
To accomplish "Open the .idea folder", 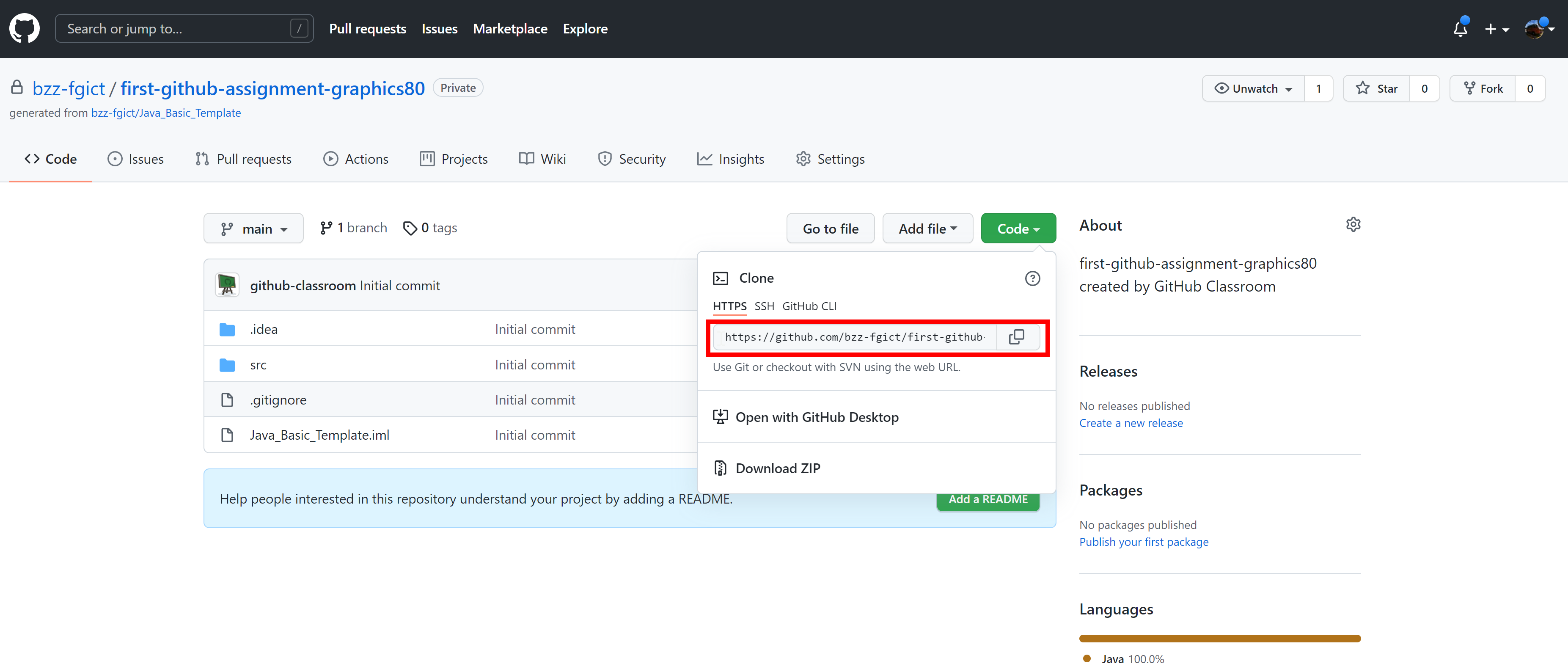I will click(x=264, y=329).
